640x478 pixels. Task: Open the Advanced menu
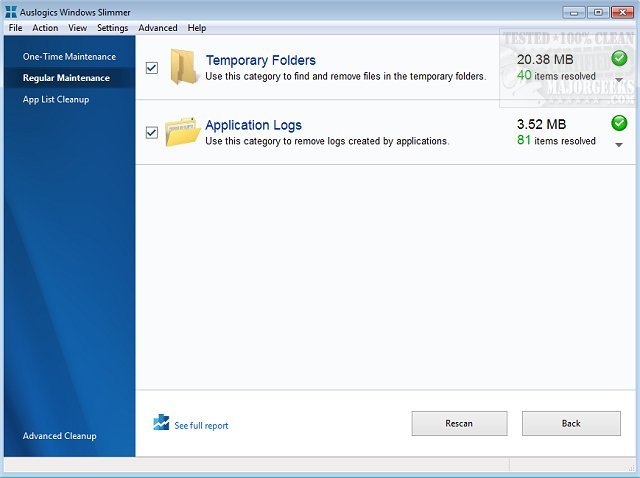coord(158,28)
